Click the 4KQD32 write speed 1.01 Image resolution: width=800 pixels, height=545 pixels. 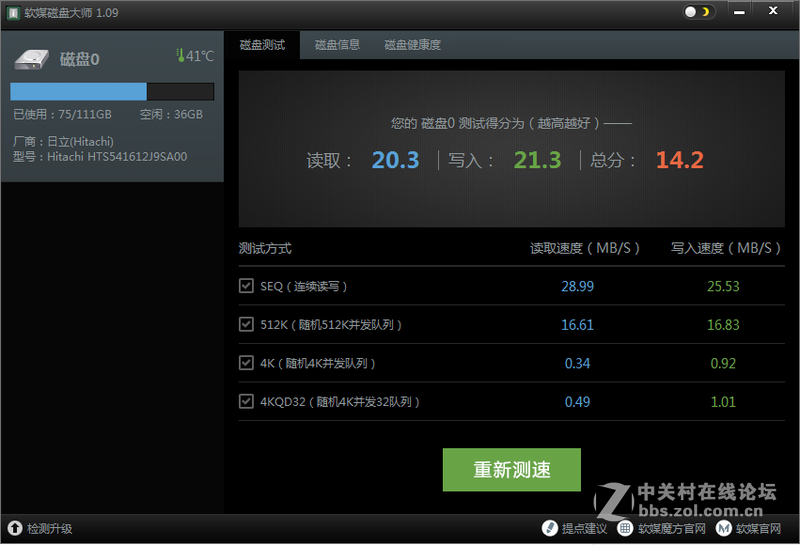tap(723, 402)
